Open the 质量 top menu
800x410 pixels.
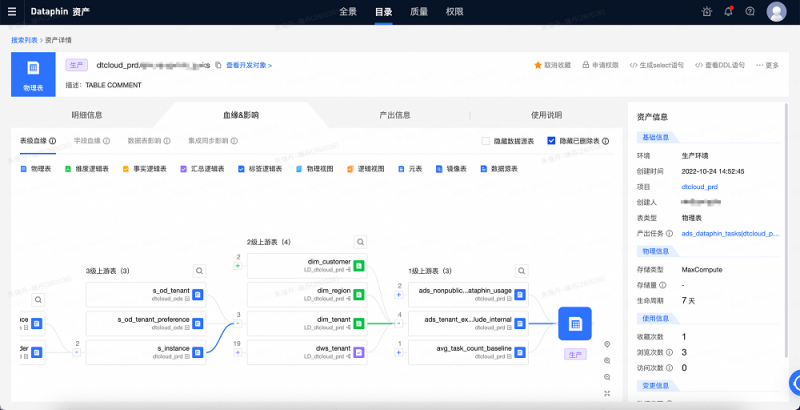click(x=419, y=12)
